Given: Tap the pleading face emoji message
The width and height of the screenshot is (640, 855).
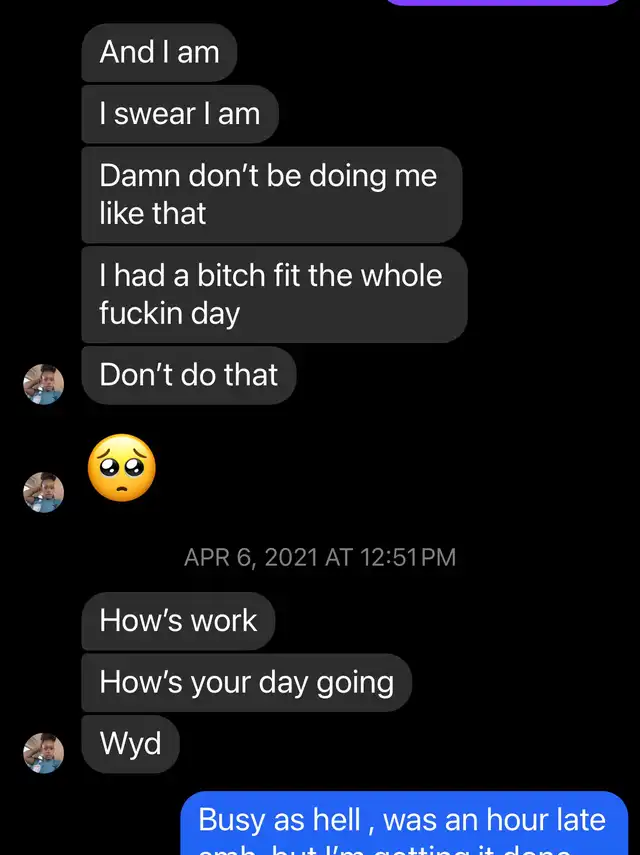Looking at the screenshot, I should click(122, 468).
